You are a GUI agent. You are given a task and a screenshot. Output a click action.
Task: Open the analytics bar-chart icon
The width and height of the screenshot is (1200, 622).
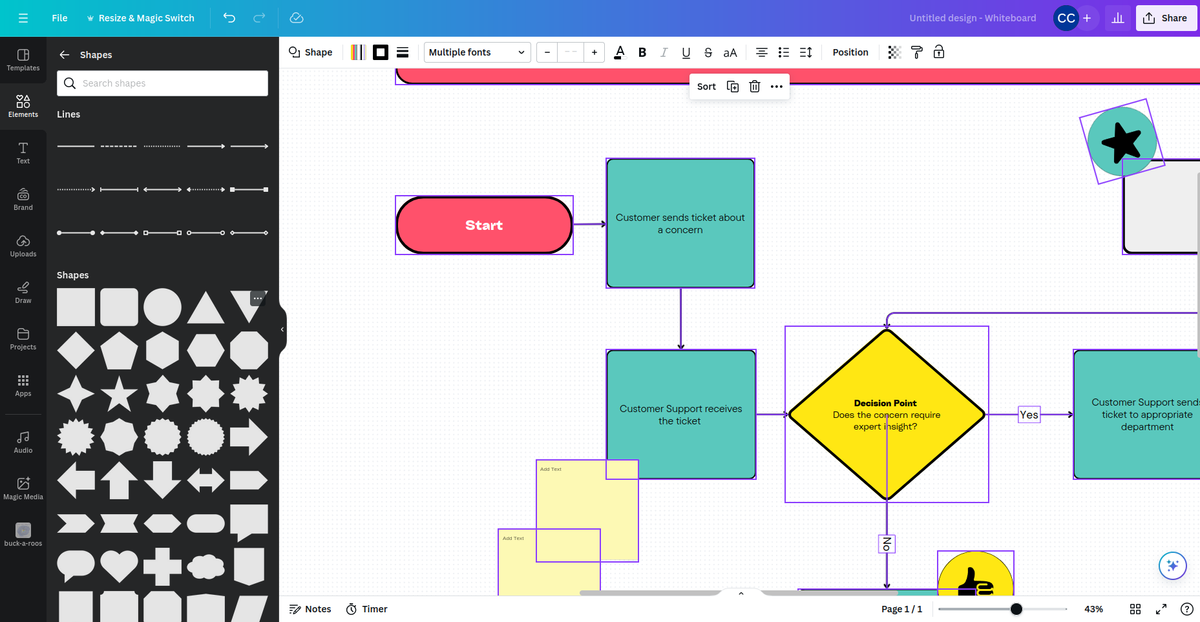[x=1119, y=18]
